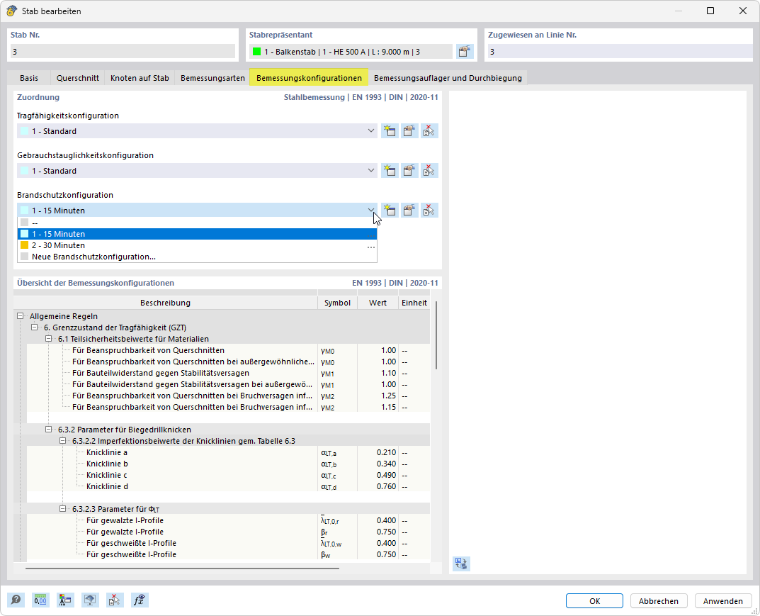
Task: Open the help speech-bubble icon at bottom
Action: (16, 600)
